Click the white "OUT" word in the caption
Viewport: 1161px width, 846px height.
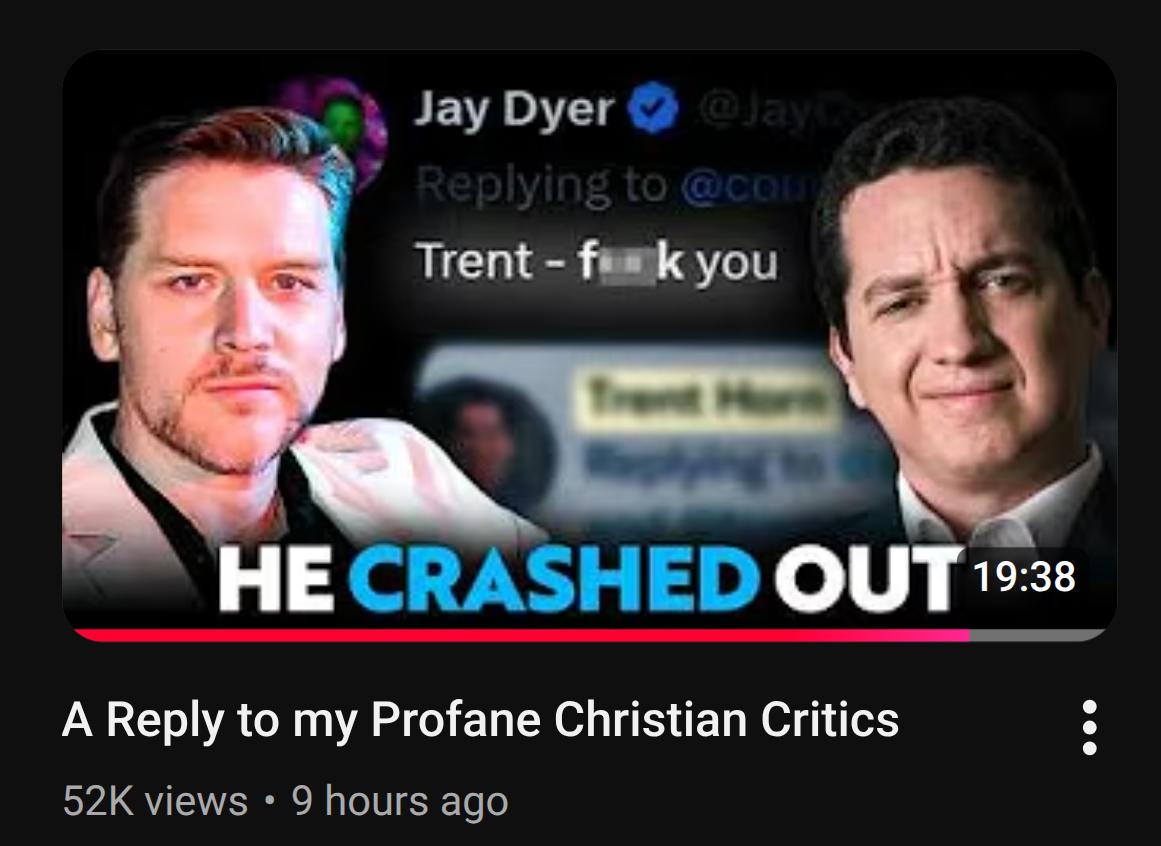coord(864,578)
